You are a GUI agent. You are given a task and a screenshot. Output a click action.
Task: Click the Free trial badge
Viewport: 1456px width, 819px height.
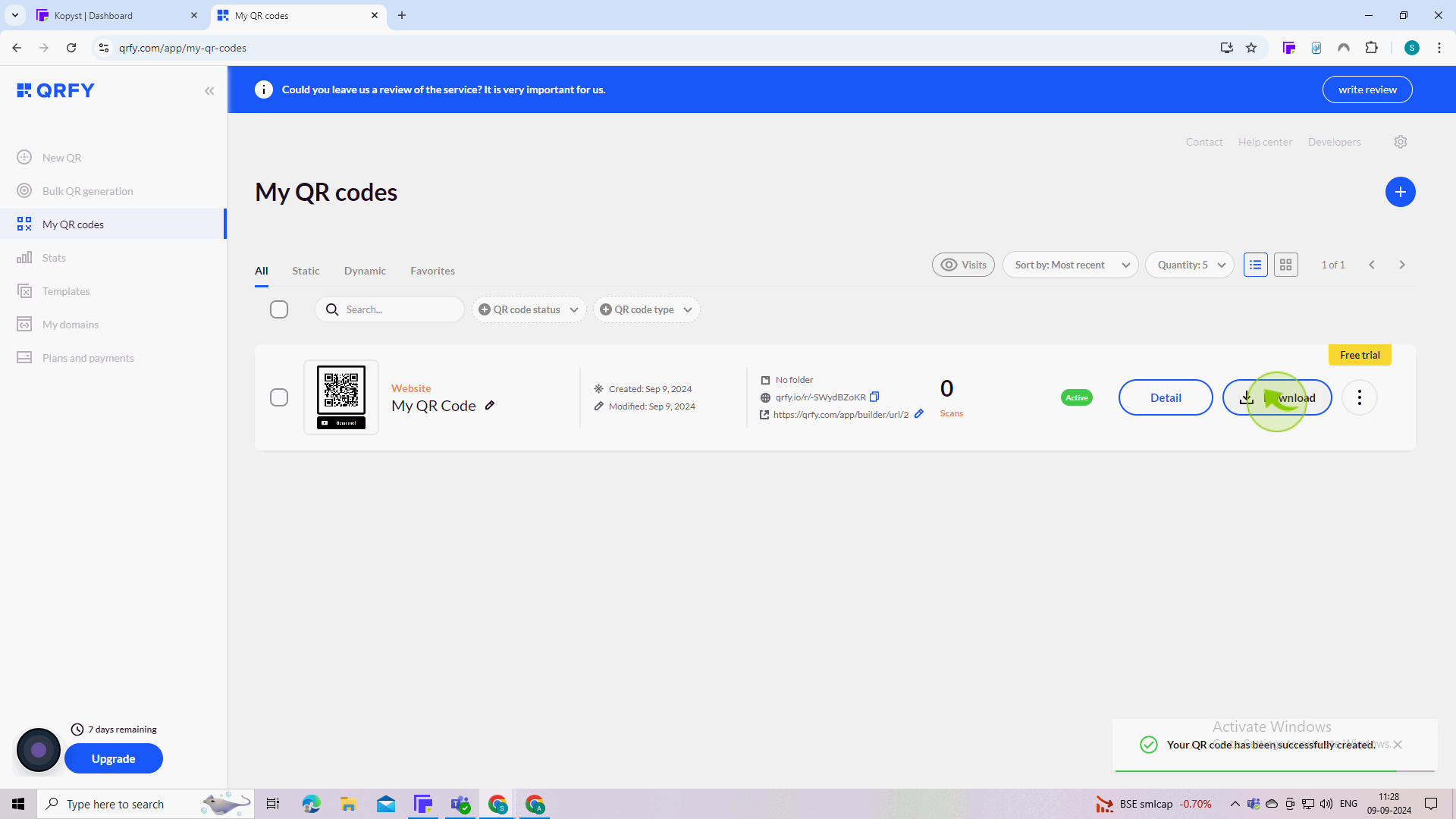(1360, 355)
